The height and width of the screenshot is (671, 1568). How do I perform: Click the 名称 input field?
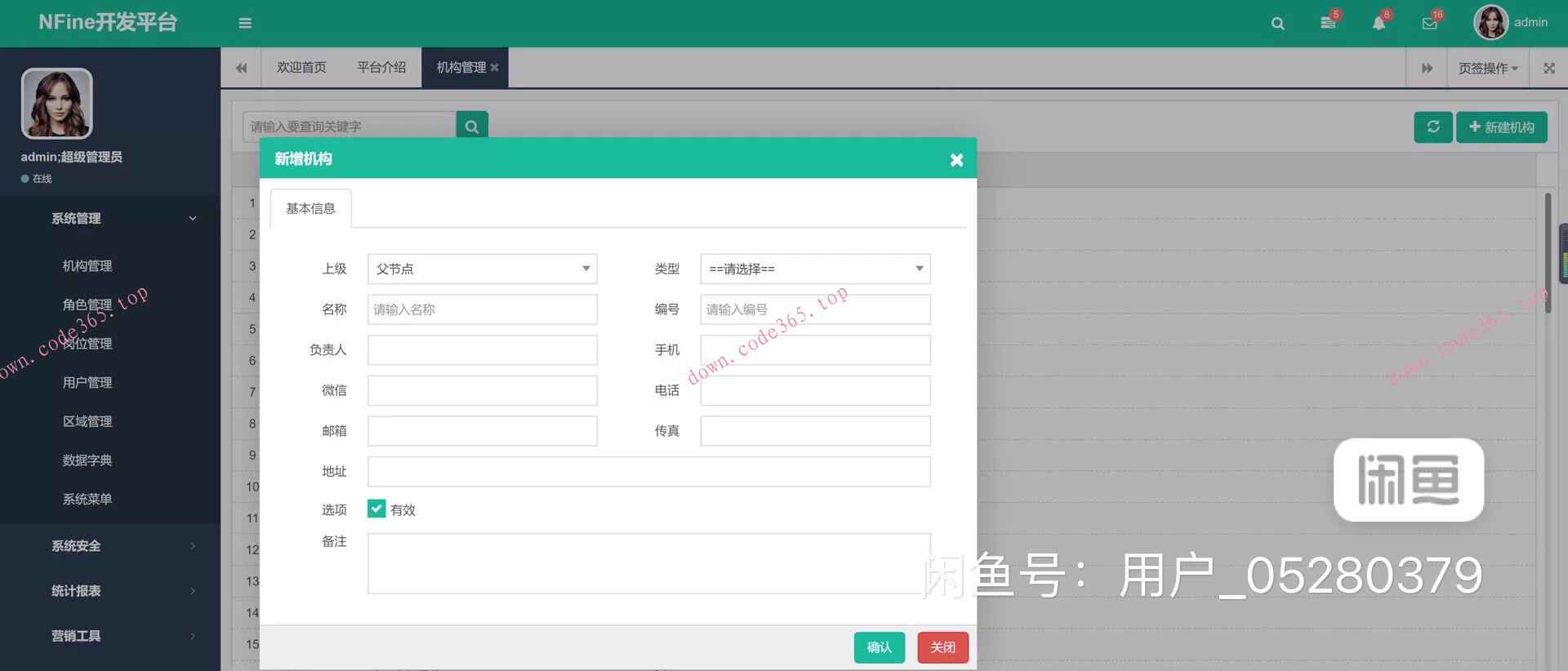(482, 309)
